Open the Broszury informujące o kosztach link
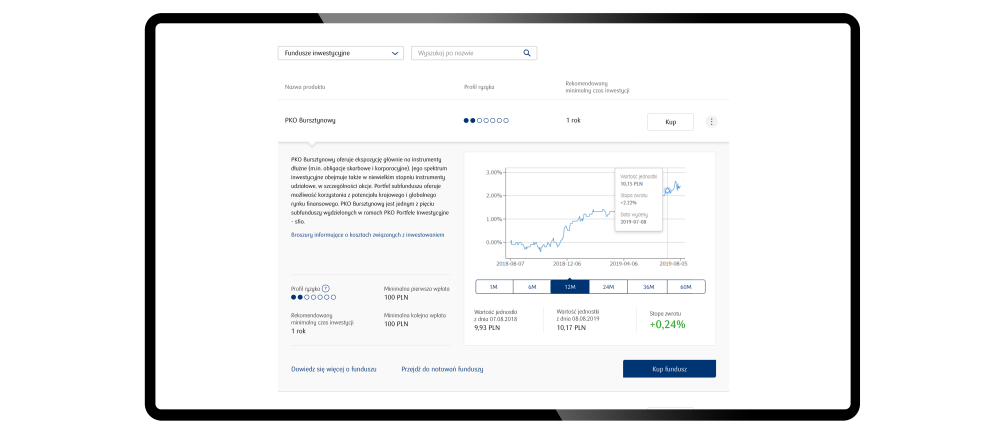Image resolution: width=1000 pixels, height=439 pixels. pos(367,235)
